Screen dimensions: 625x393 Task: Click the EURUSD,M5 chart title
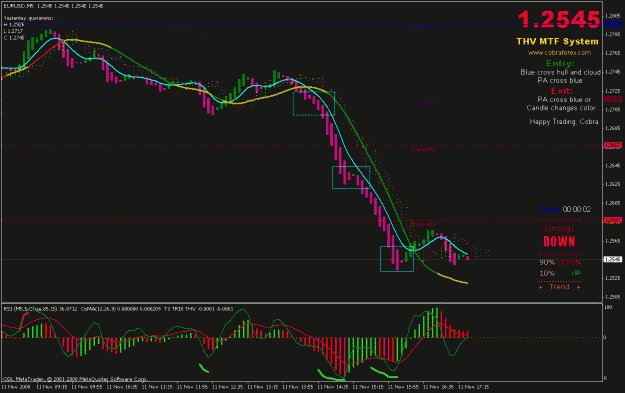click(x=19, y=6)
